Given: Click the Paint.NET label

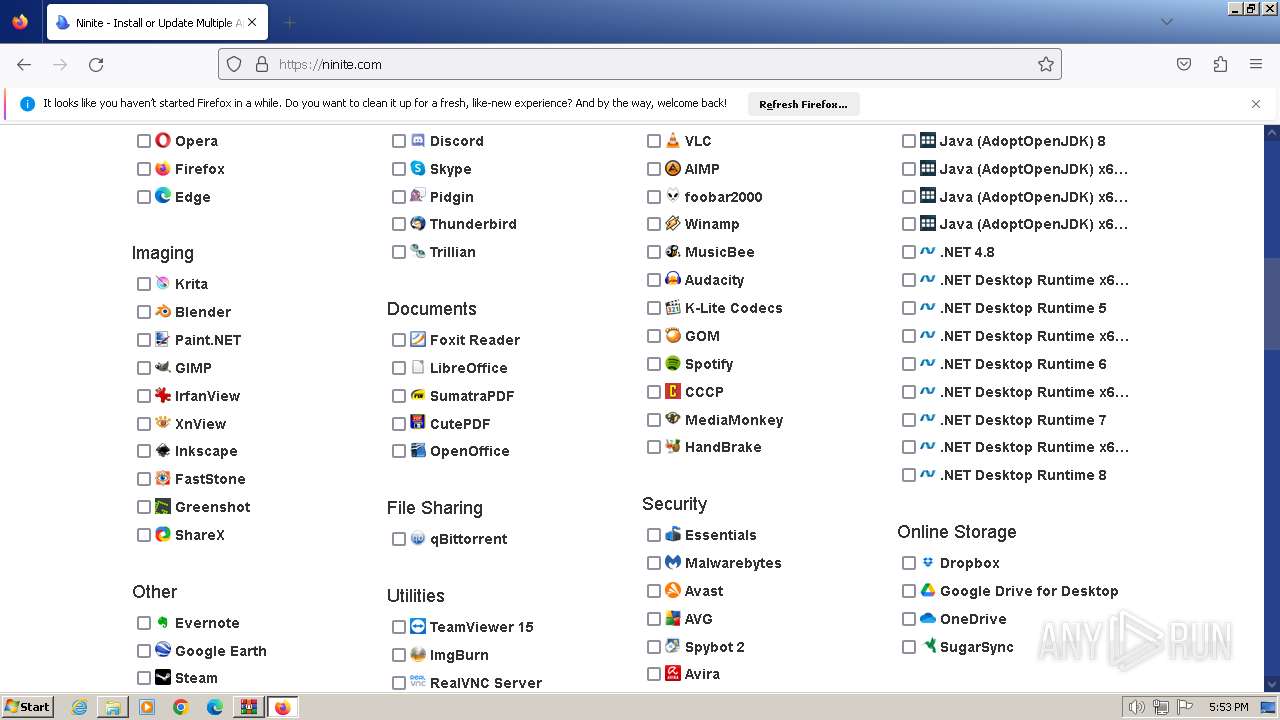Looking at the screenshot, I should [208, 340].
